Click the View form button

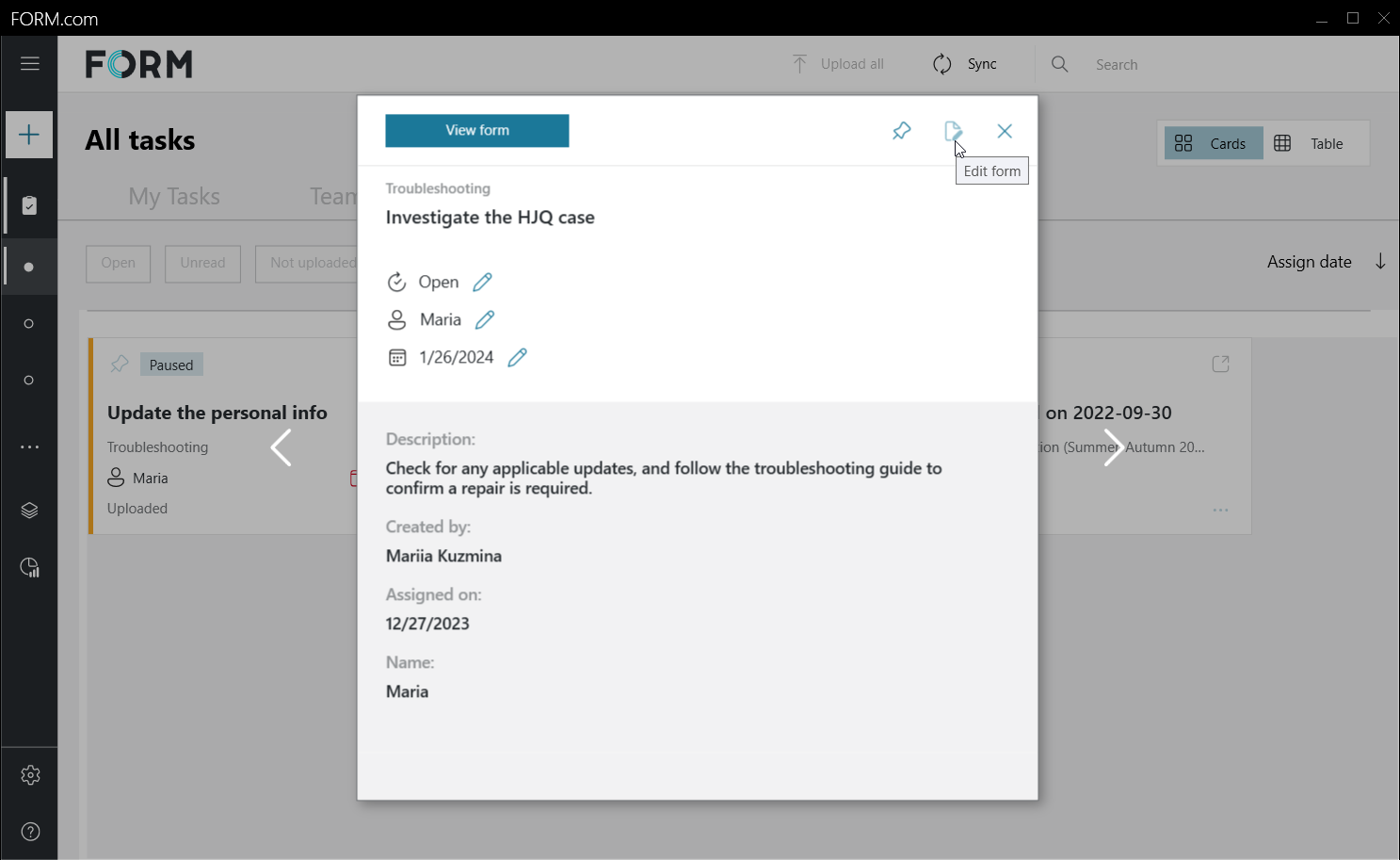click(476, 131)
